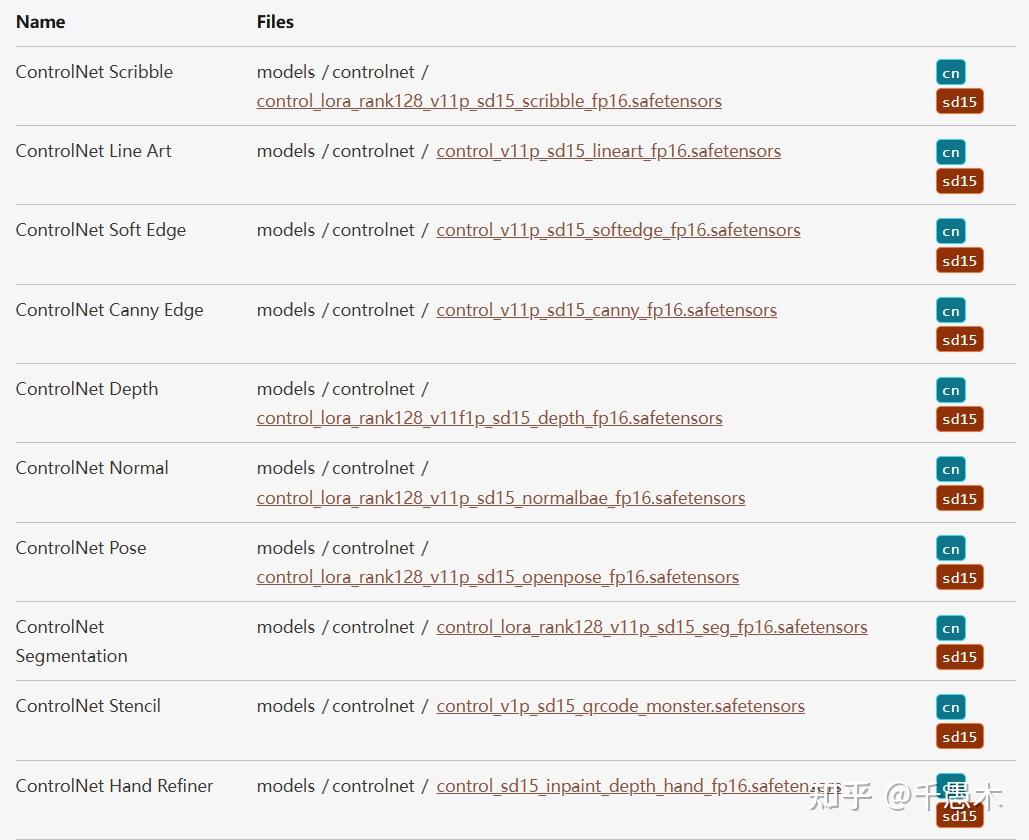Click the cn badge in ControlNet Depth row
Screen dimensions: 1029x840
950,390
